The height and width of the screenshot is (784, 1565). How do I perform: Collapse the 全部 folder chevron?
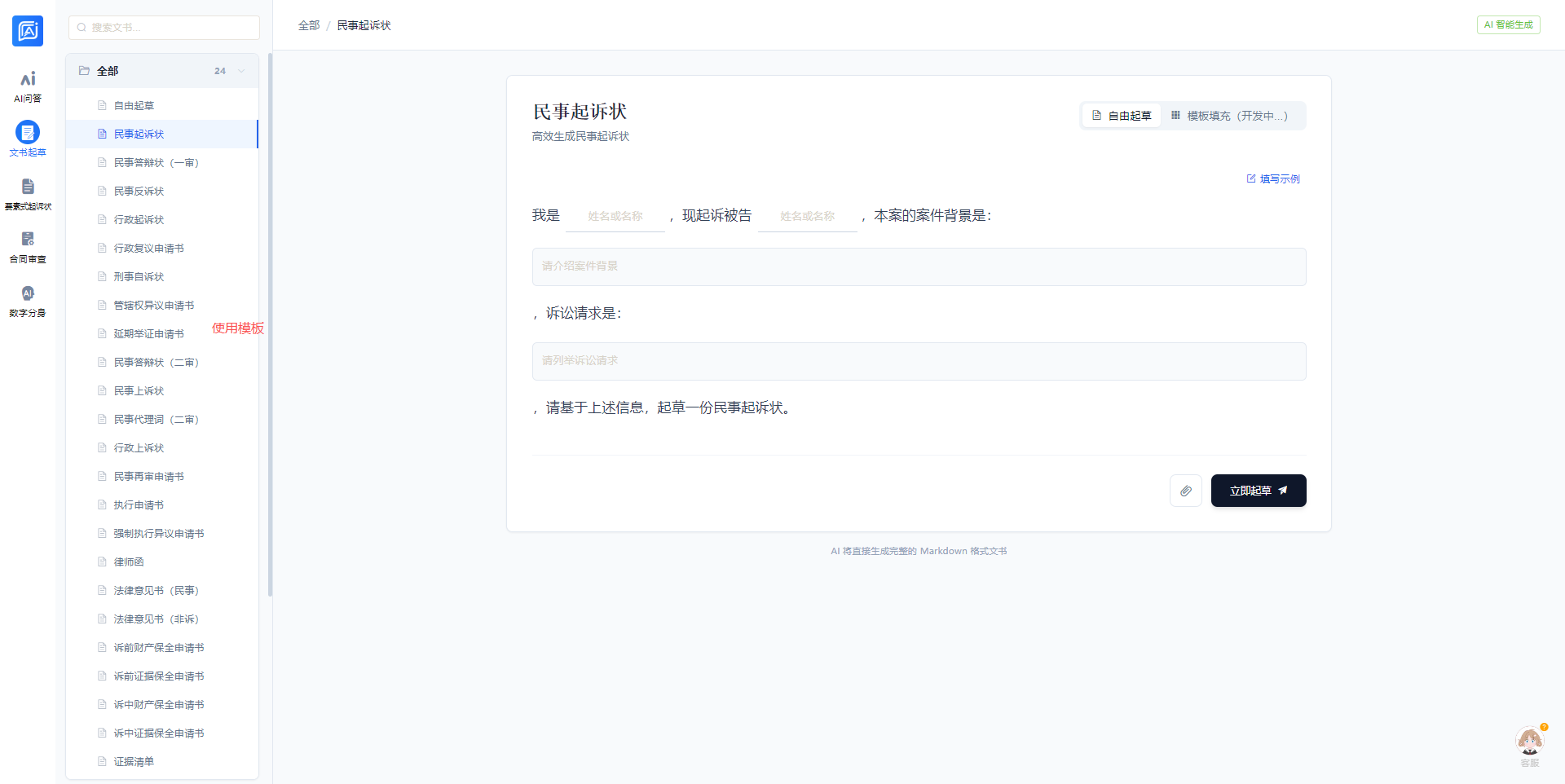point(241,71)
